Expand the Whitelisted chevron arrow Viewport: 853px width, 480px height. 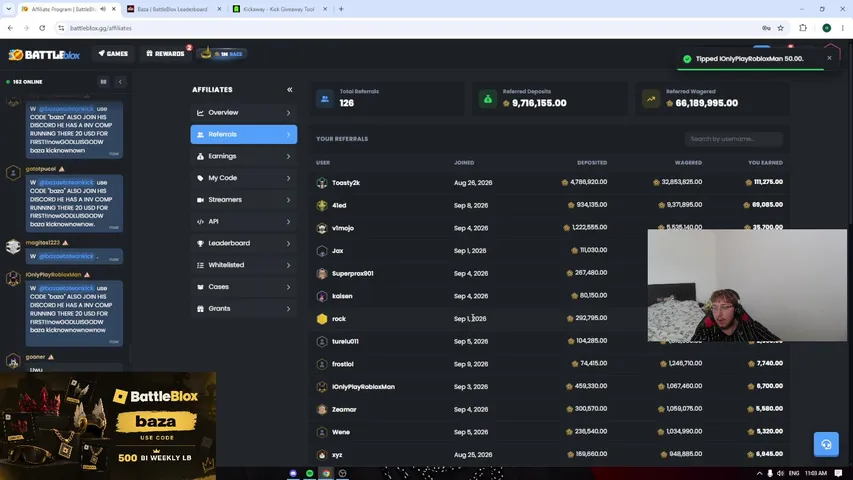(x=288, y=265)
